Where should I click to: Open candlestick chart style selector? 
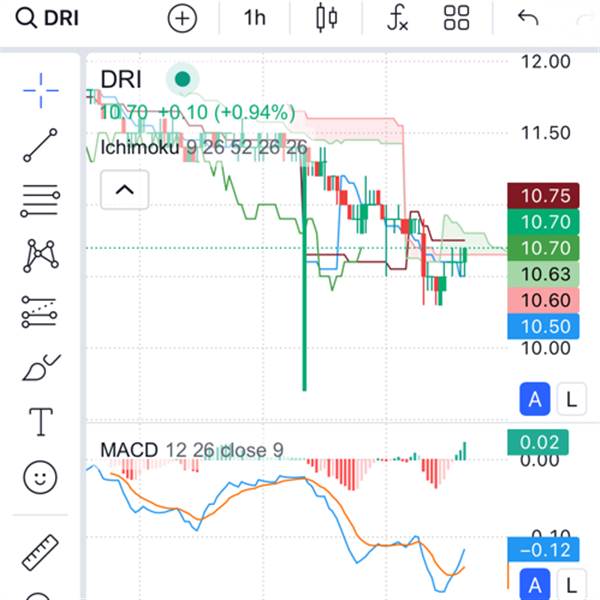click(327, 18)
